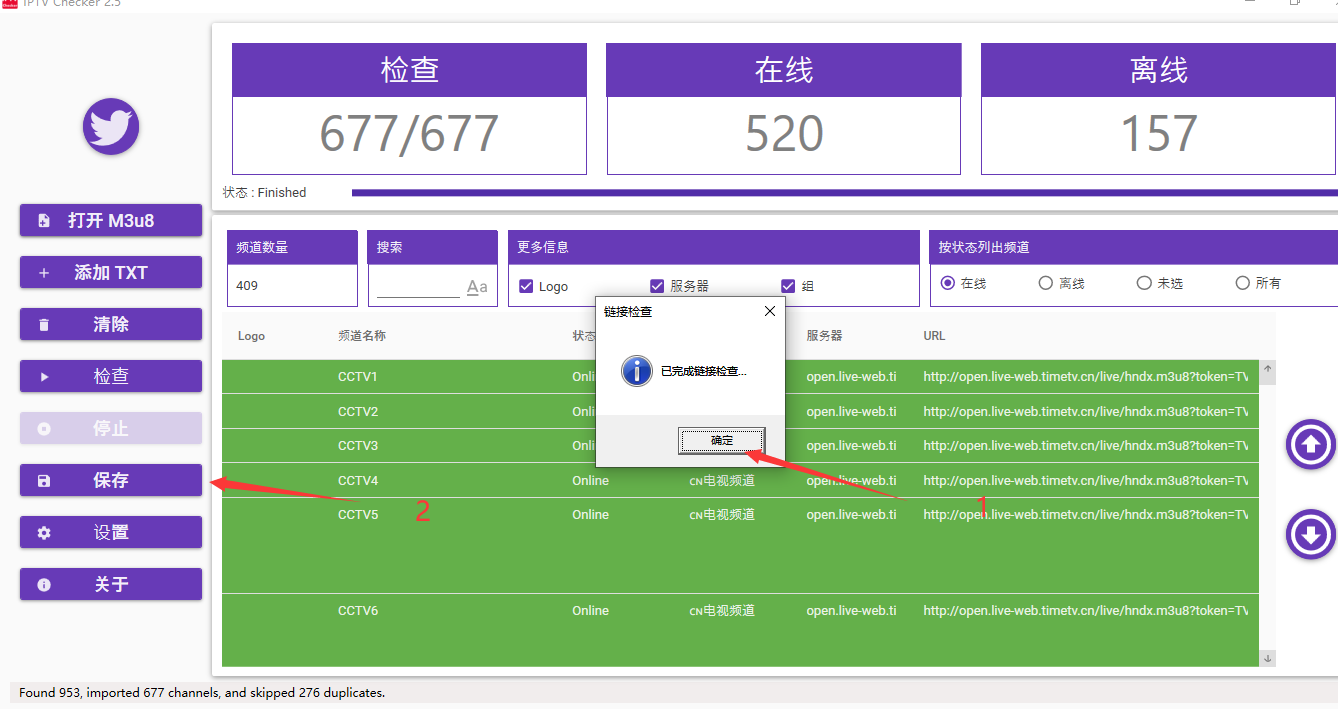Image resolution: width=1338 pixels, height=709 pixels.
Task: Select the CCTV3 channel name
Action: point(358,445)
